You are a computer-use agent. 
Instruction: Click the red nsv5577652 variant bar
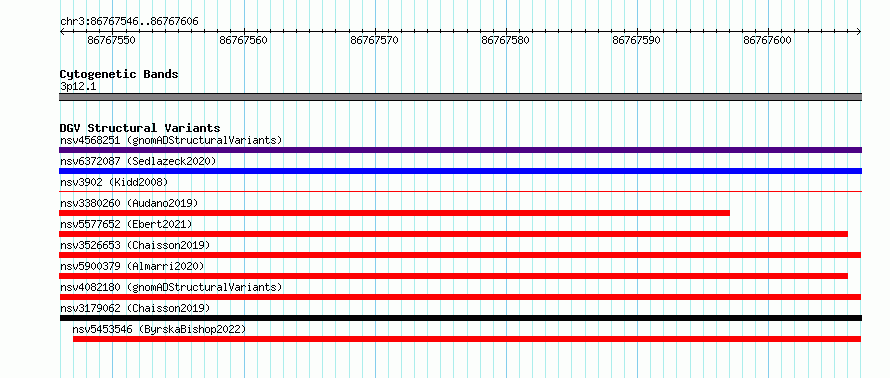point(454,234)
